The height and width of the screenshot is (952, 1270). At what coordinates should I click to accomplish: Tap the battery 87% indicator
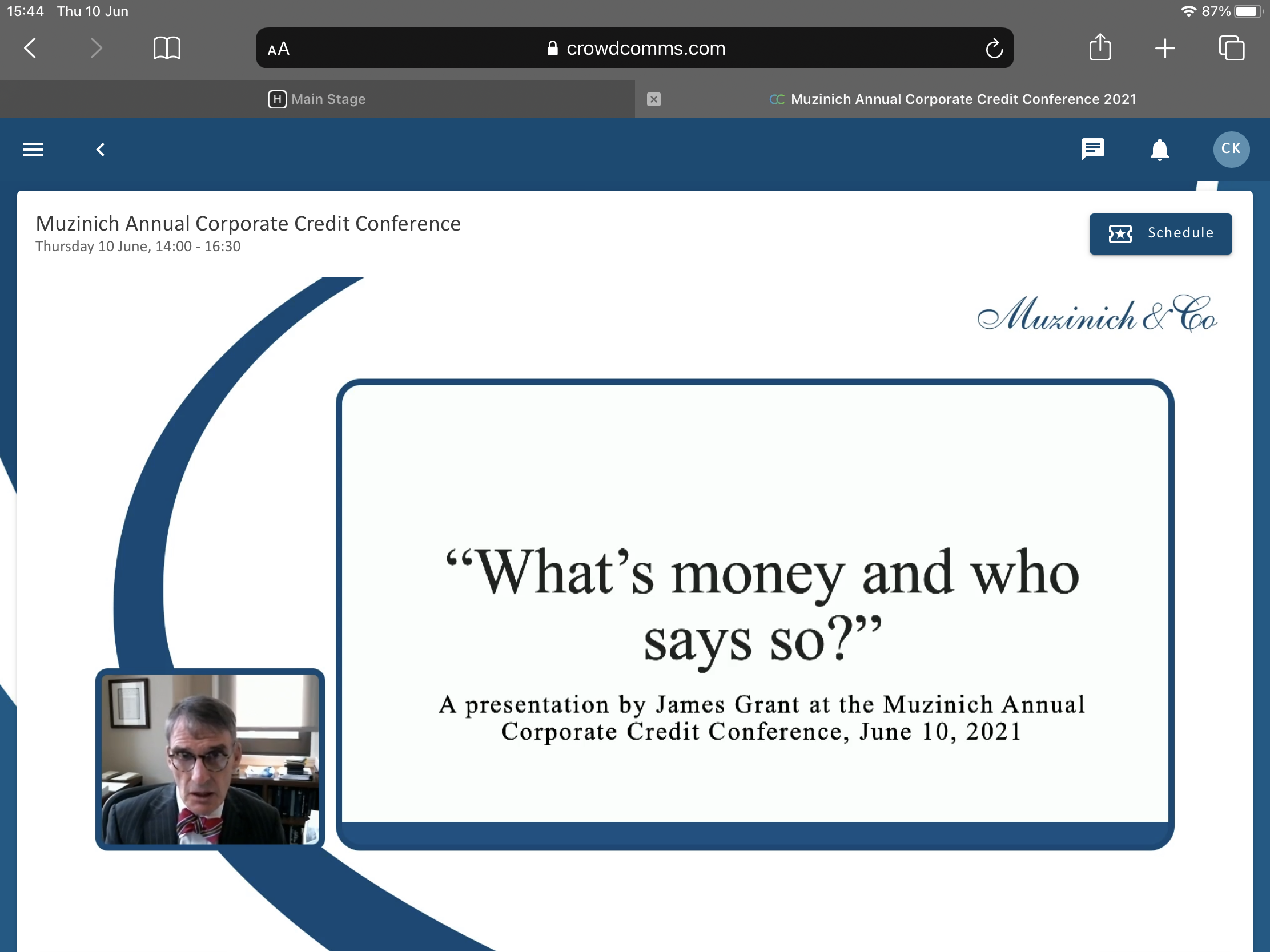tap(1232, 11)
